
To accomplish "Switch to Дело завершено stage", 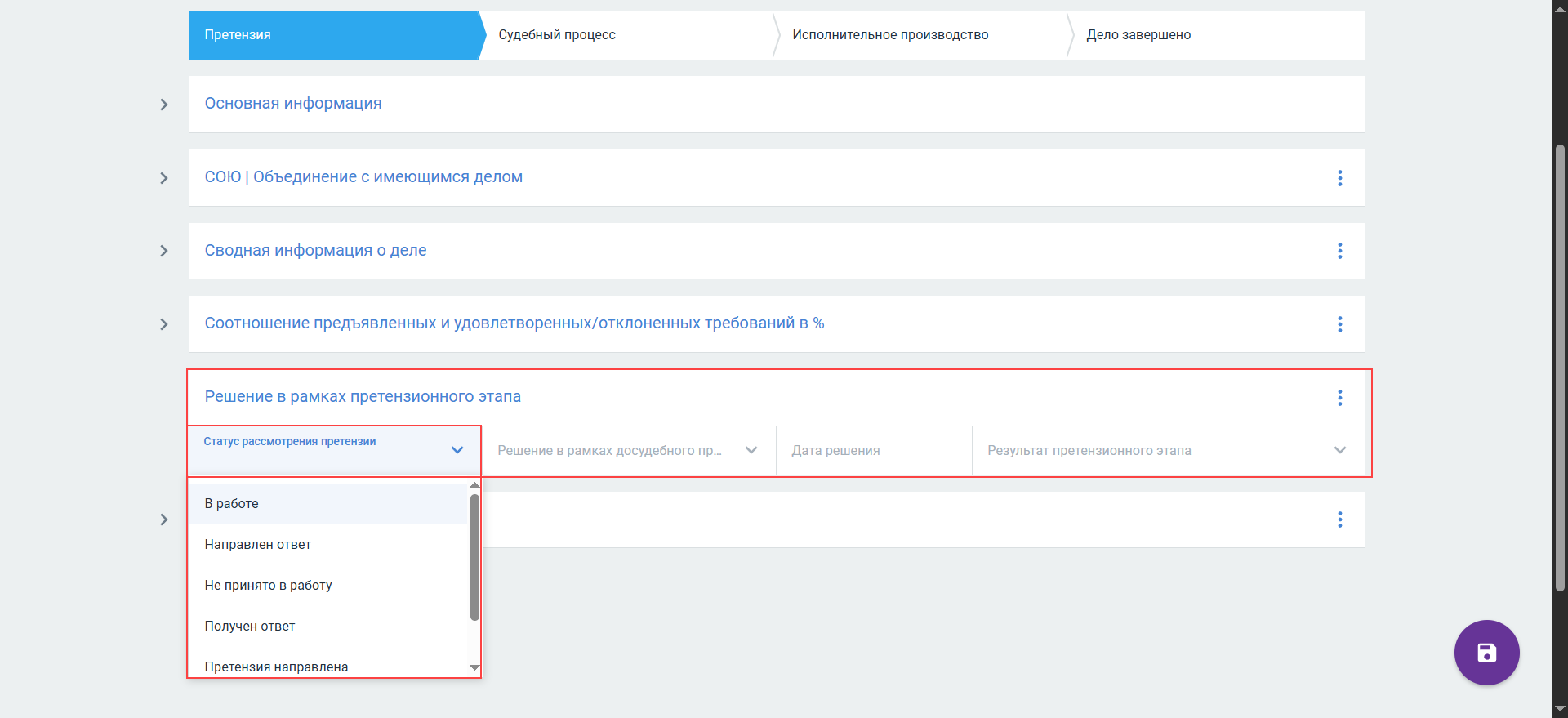I will [1217, 35].
